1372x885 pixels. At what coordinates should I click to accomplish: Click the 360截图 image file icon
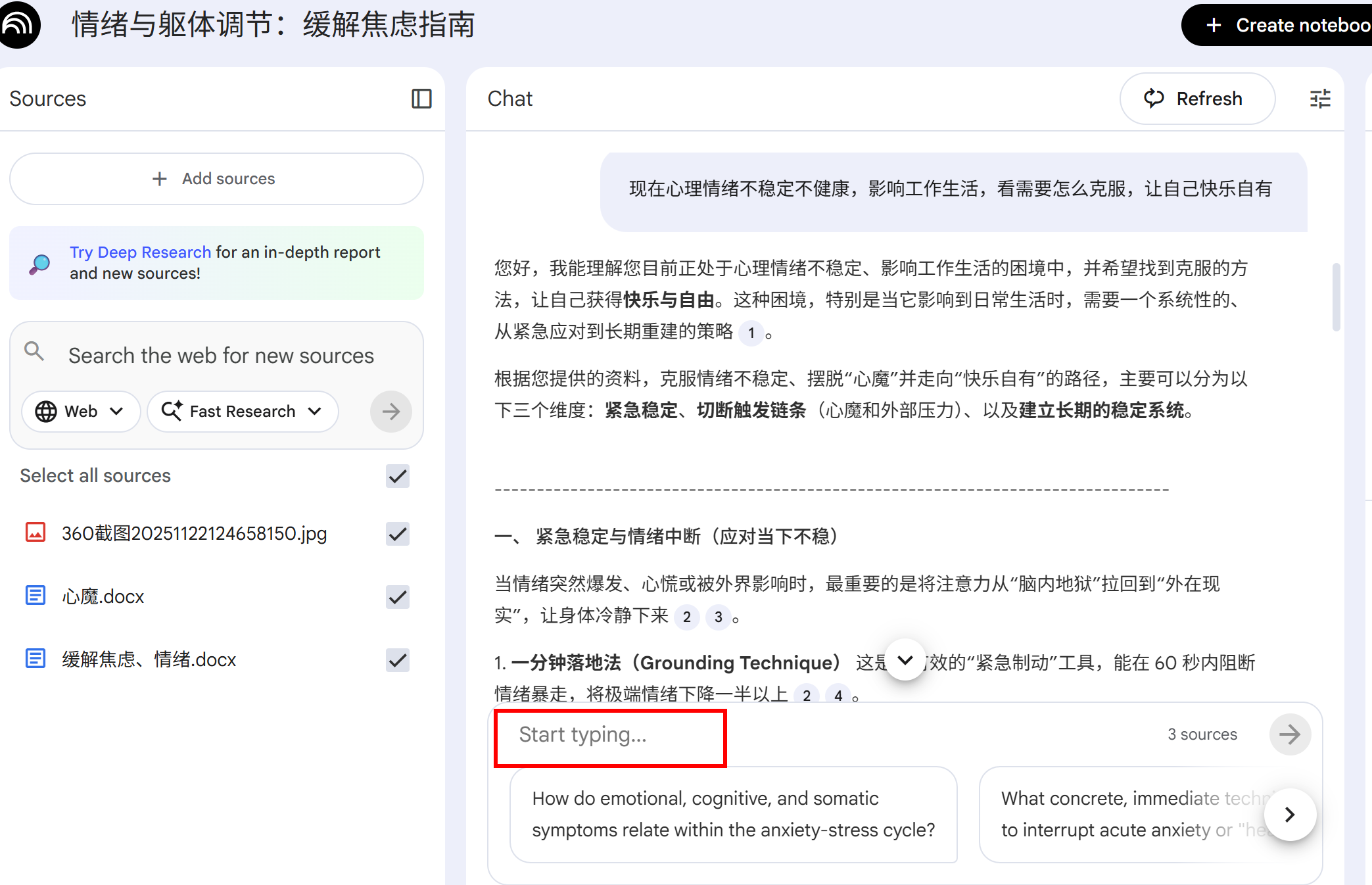click(35, 533)
